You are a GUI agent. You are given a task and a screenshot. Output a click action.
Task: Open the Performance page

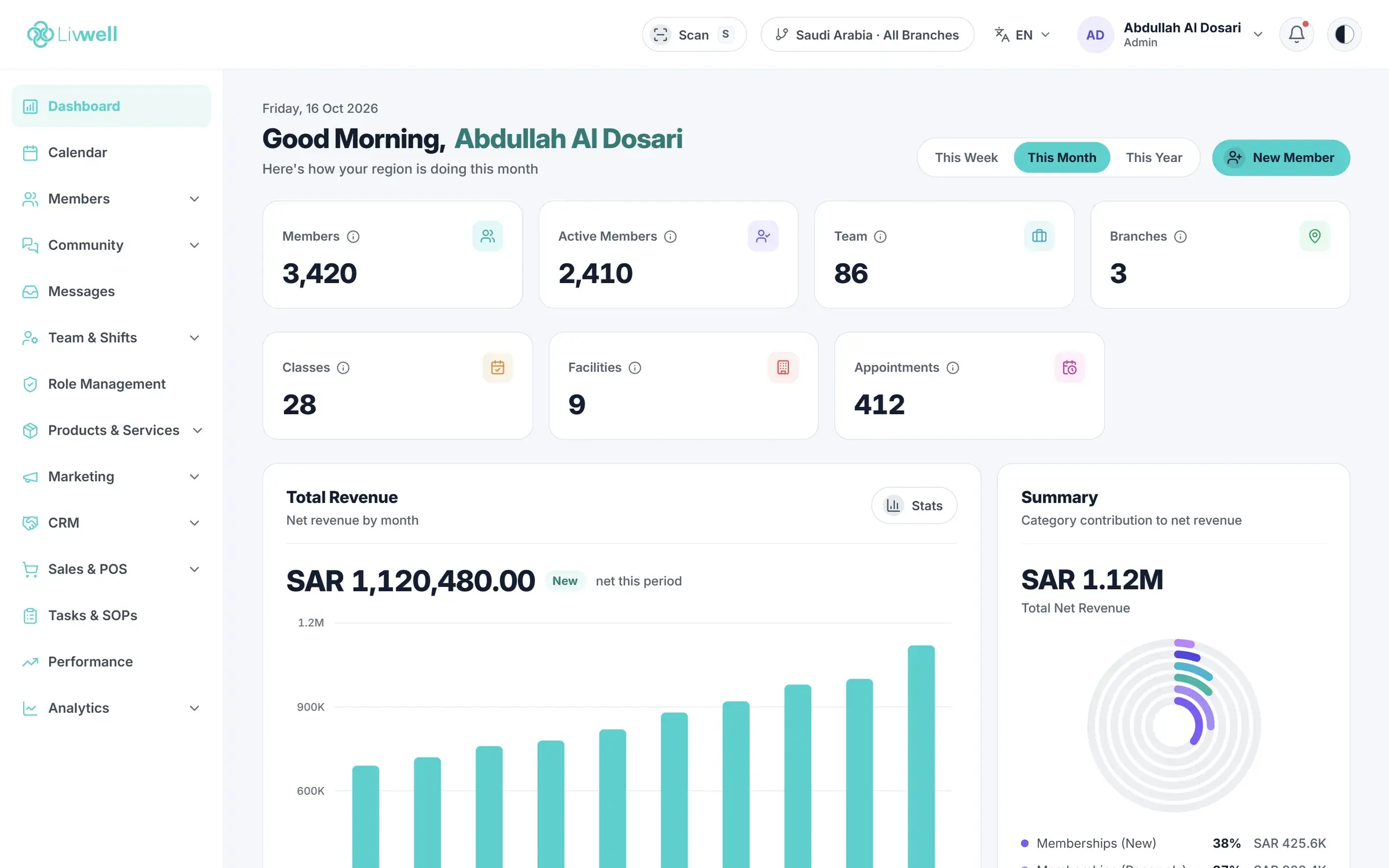111,661
